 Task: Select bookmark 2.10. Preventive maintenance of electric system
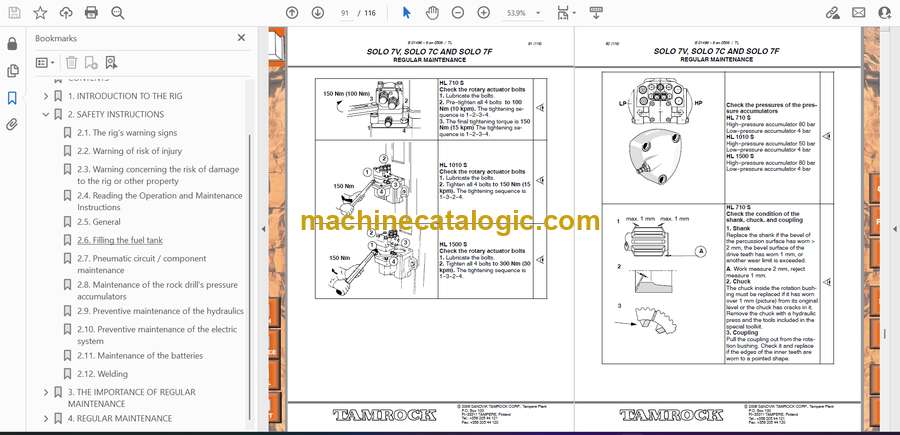click(x=157, y=335)
